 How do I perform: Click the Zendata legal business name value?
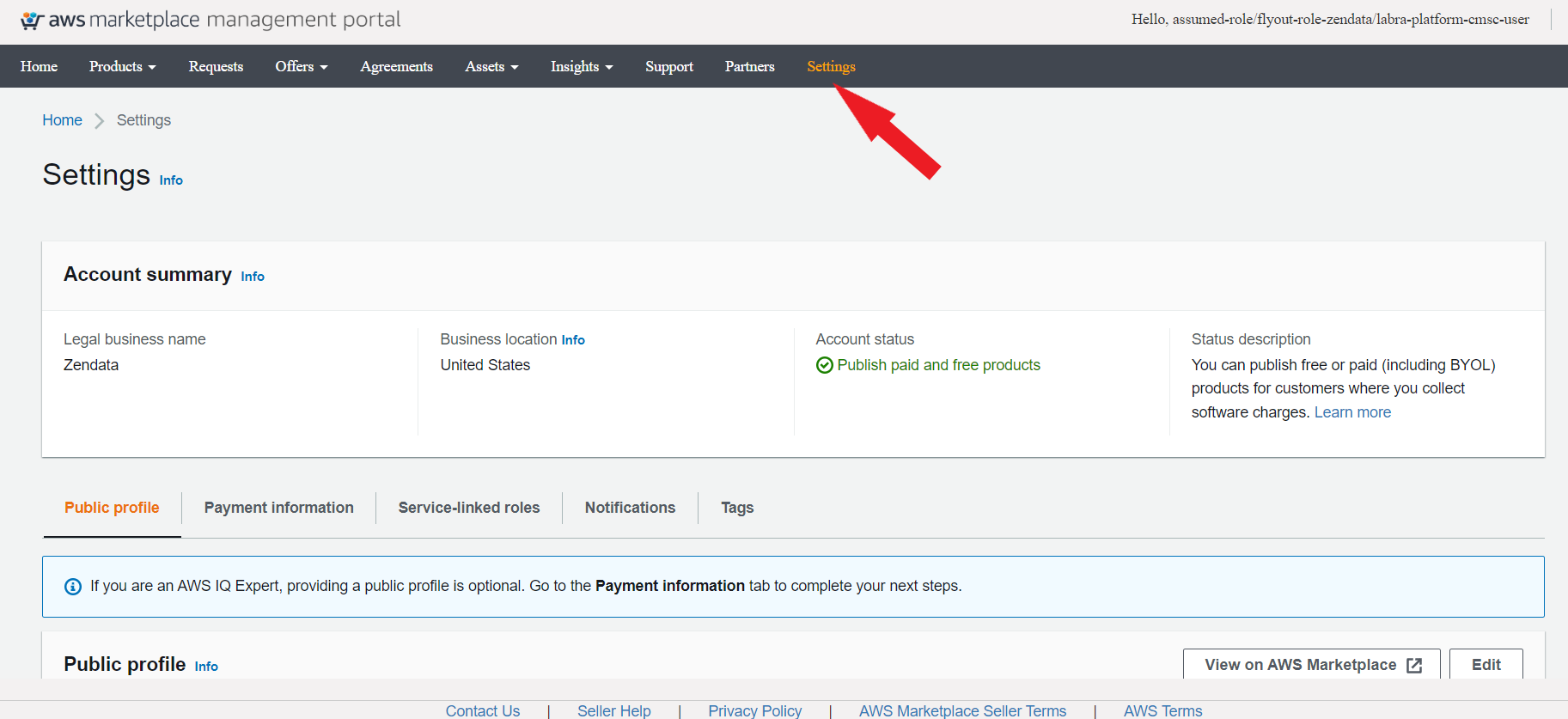91,365
